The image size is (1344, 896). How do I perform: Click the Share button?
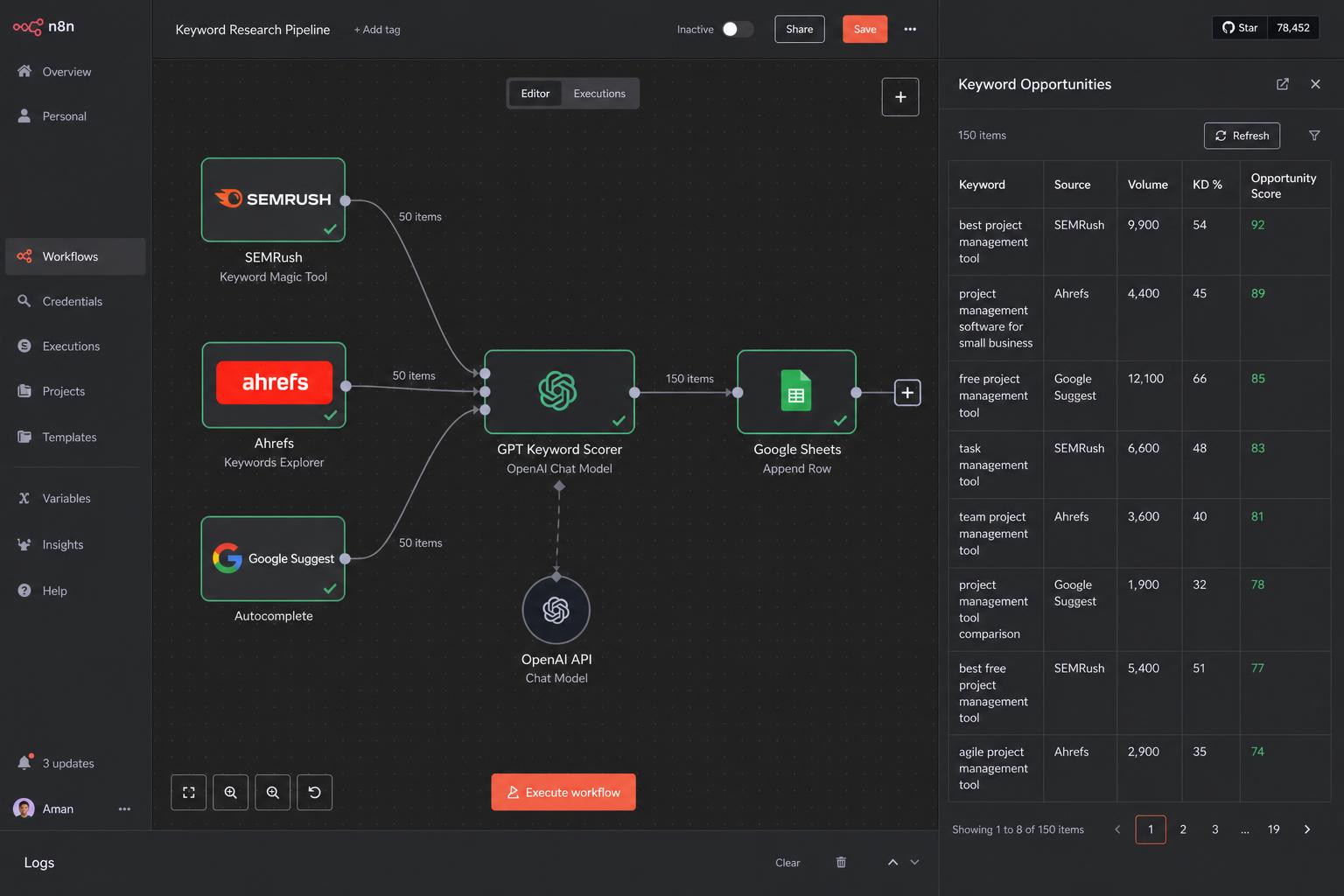800,29
